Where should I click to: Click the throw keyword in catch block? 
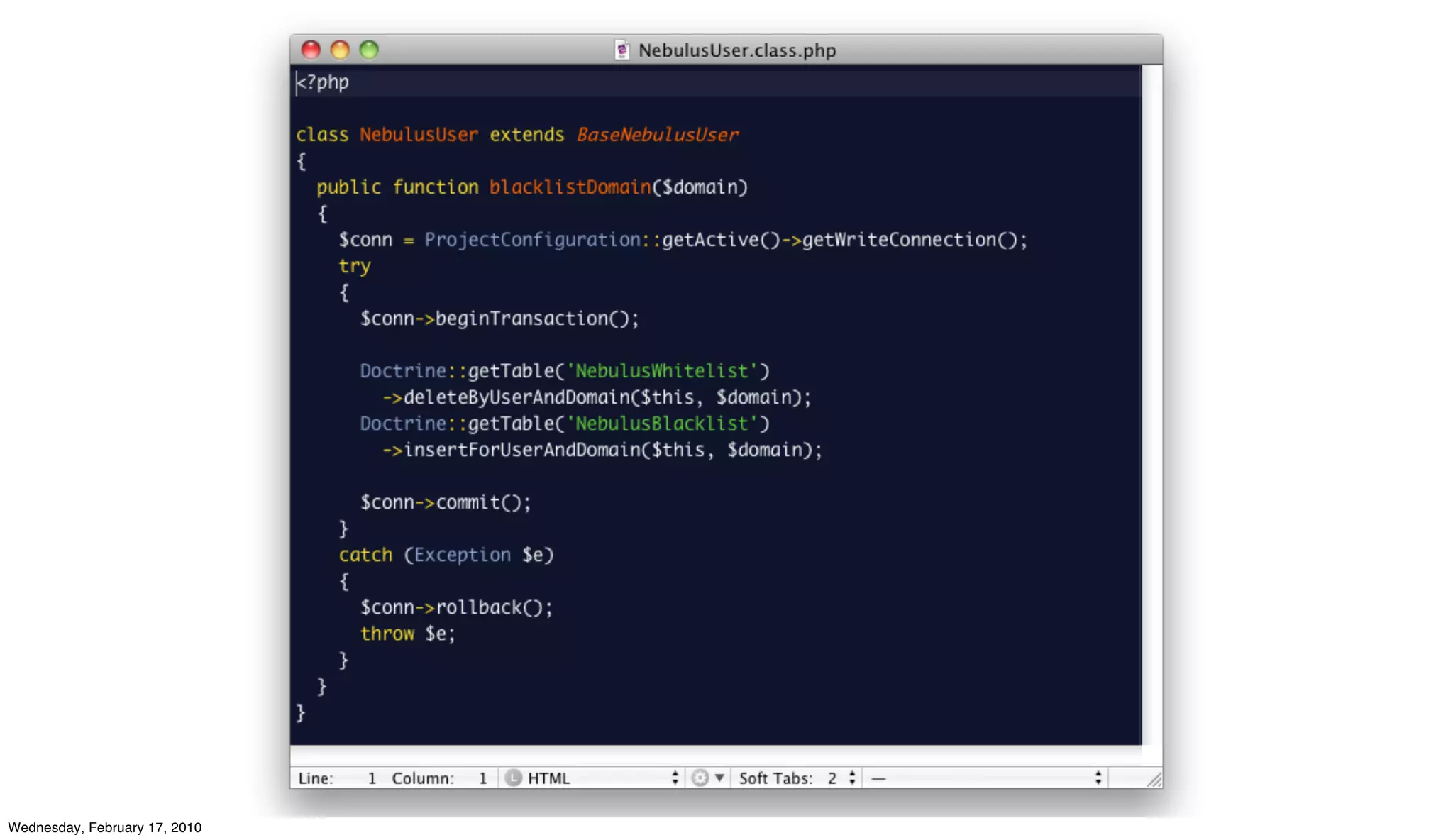pos(387,634)
